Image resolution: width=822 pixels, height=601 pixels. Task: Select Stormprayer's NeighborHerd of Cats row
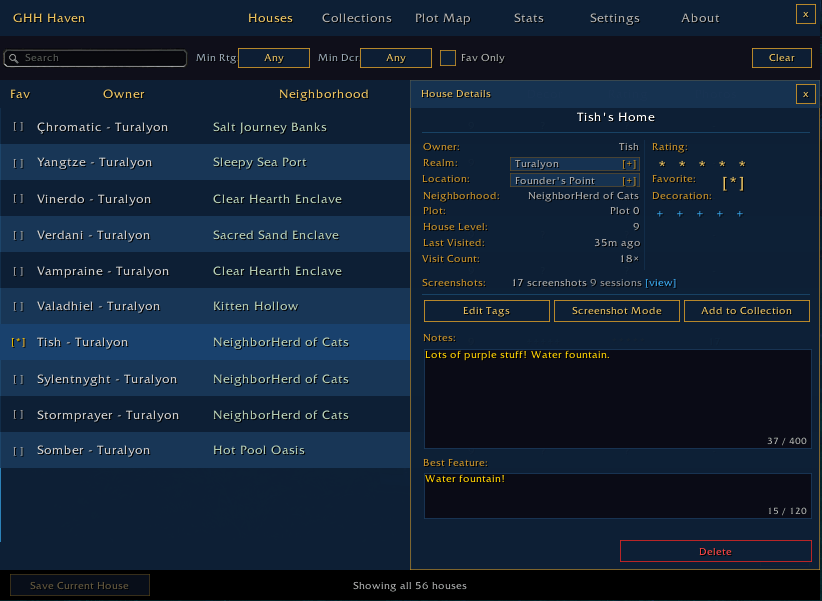[x=205, y=415]
